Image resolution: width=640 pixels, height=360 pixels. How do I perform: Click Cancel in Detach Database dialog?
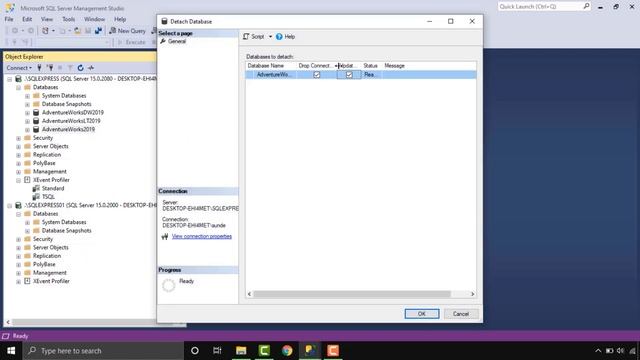coord(461,313)
